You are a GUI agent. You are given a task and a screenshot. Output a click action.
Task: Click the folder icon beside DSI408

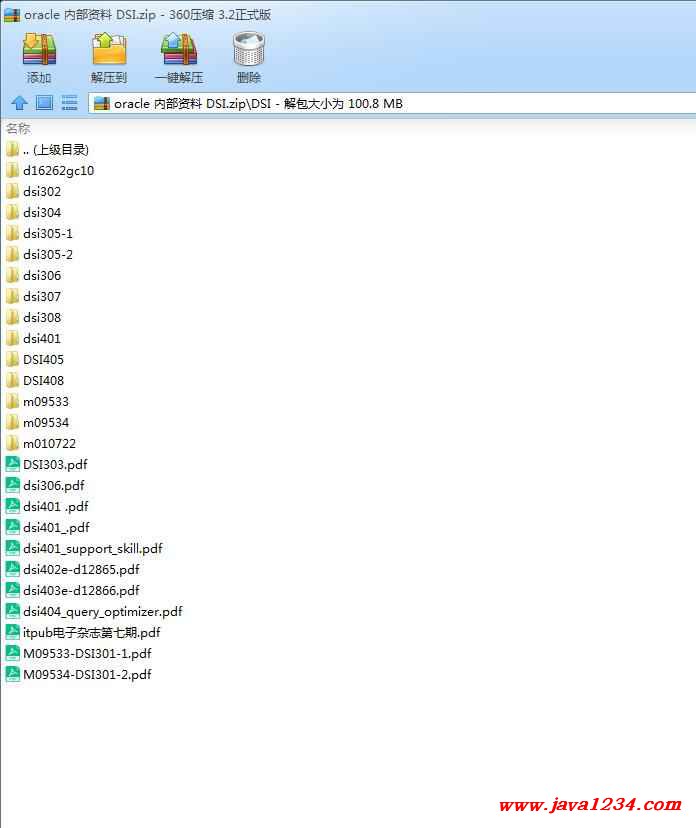pyautogui.click(x=13, y=380)
